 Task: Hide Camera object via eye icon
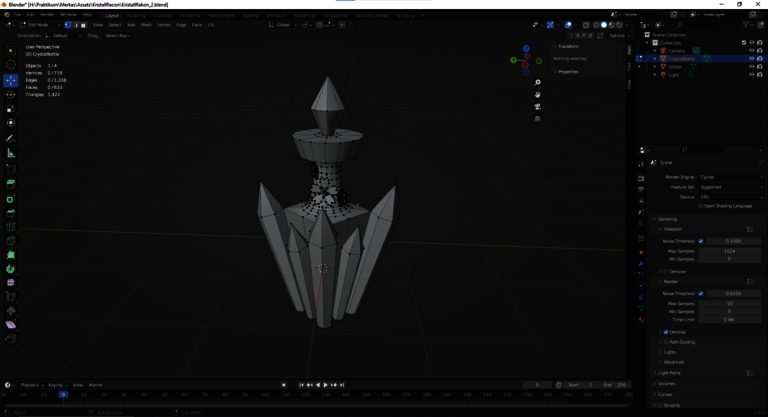tap(751, 50)
